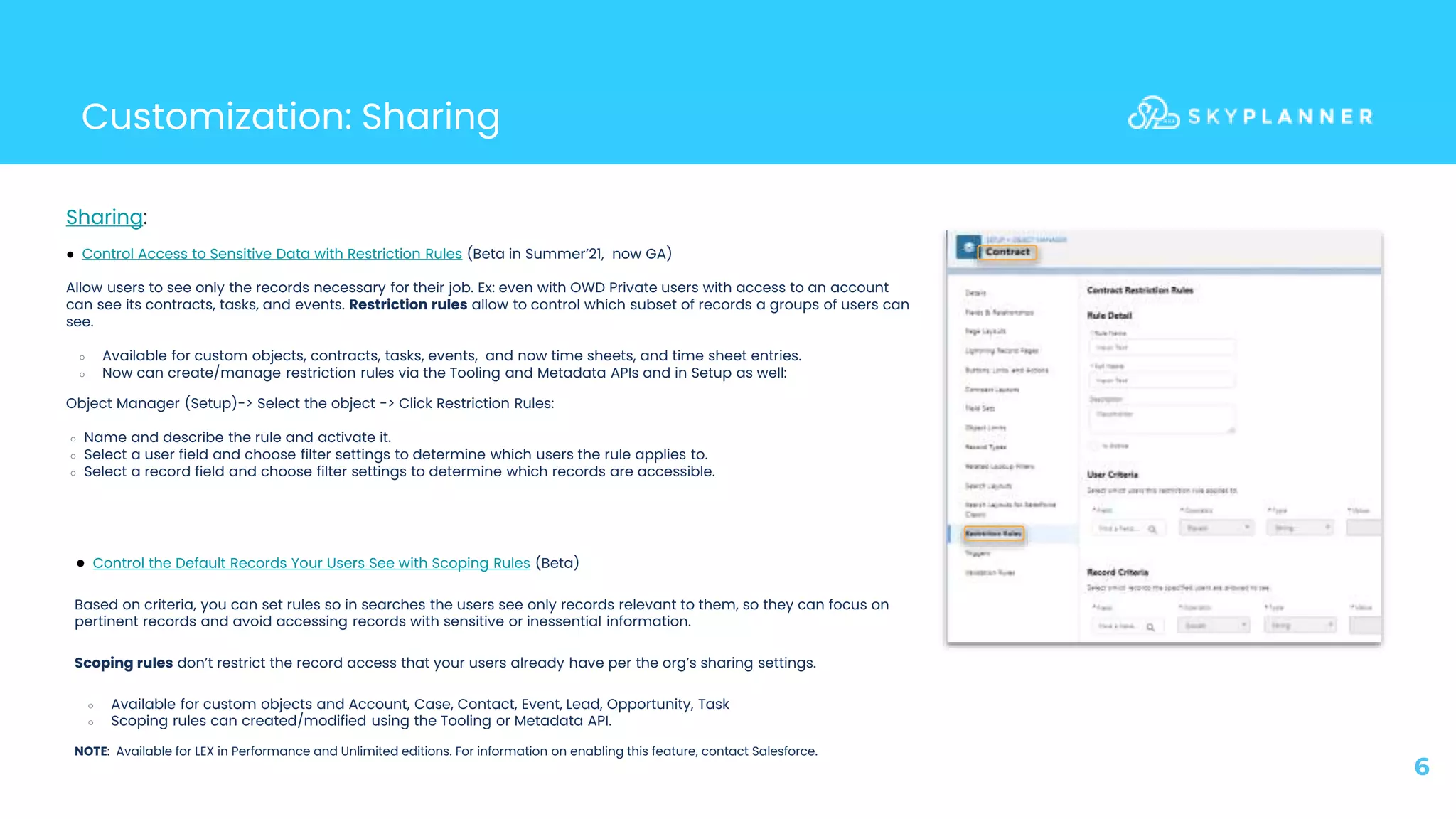Select Lightning Record Pages in the sidebar

point(1001,350)
